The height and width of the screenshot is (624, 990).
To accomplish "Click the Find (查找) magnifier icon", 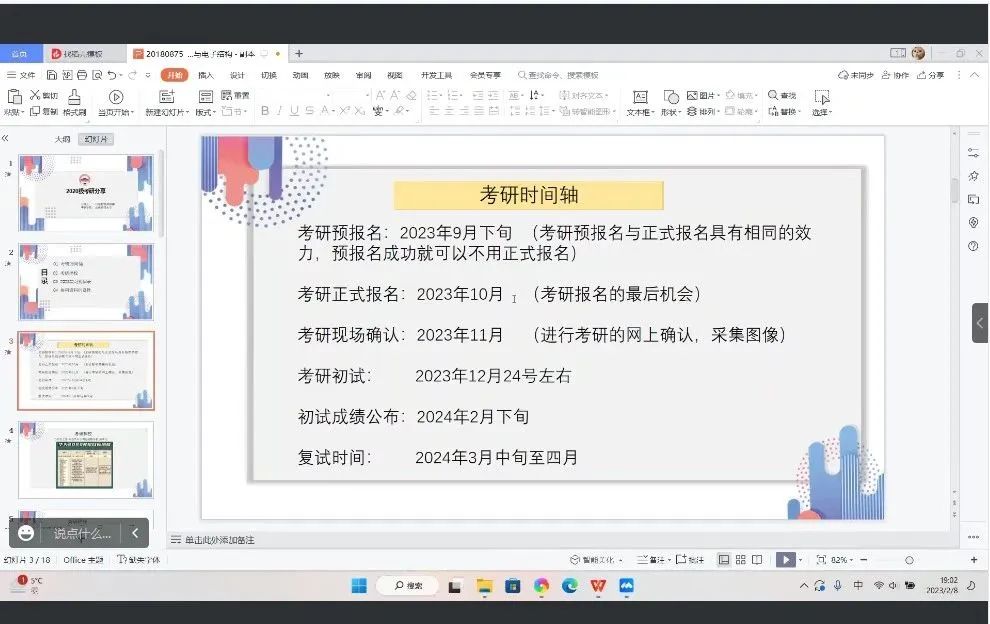I will click(773, 95).
